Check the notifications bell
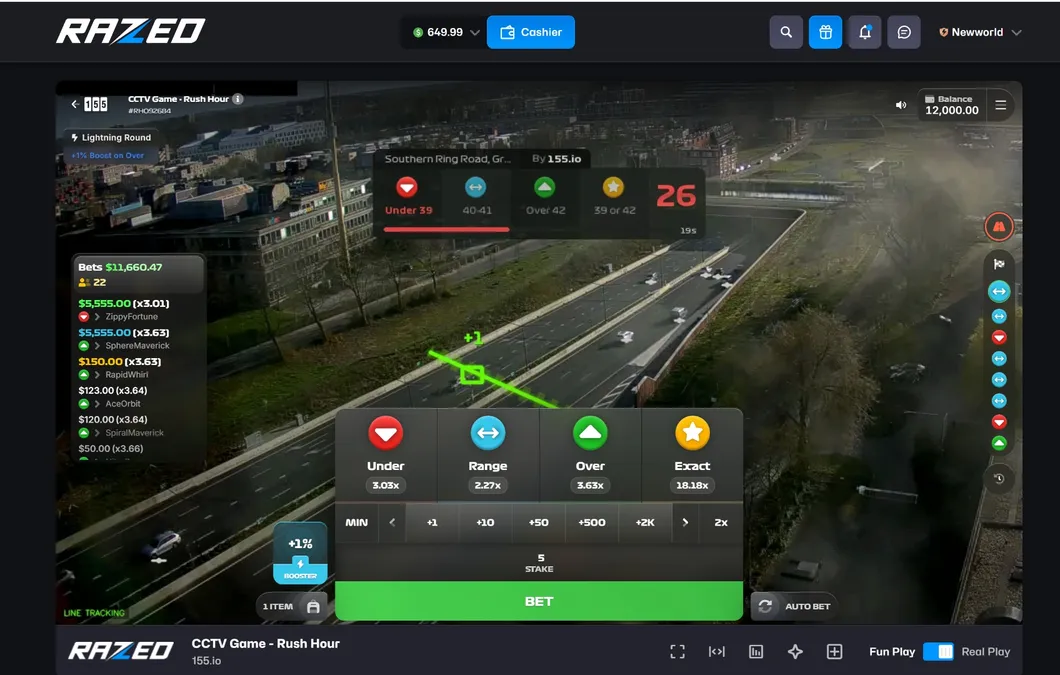The image size is (1060, 675). (x=864, y=31)
